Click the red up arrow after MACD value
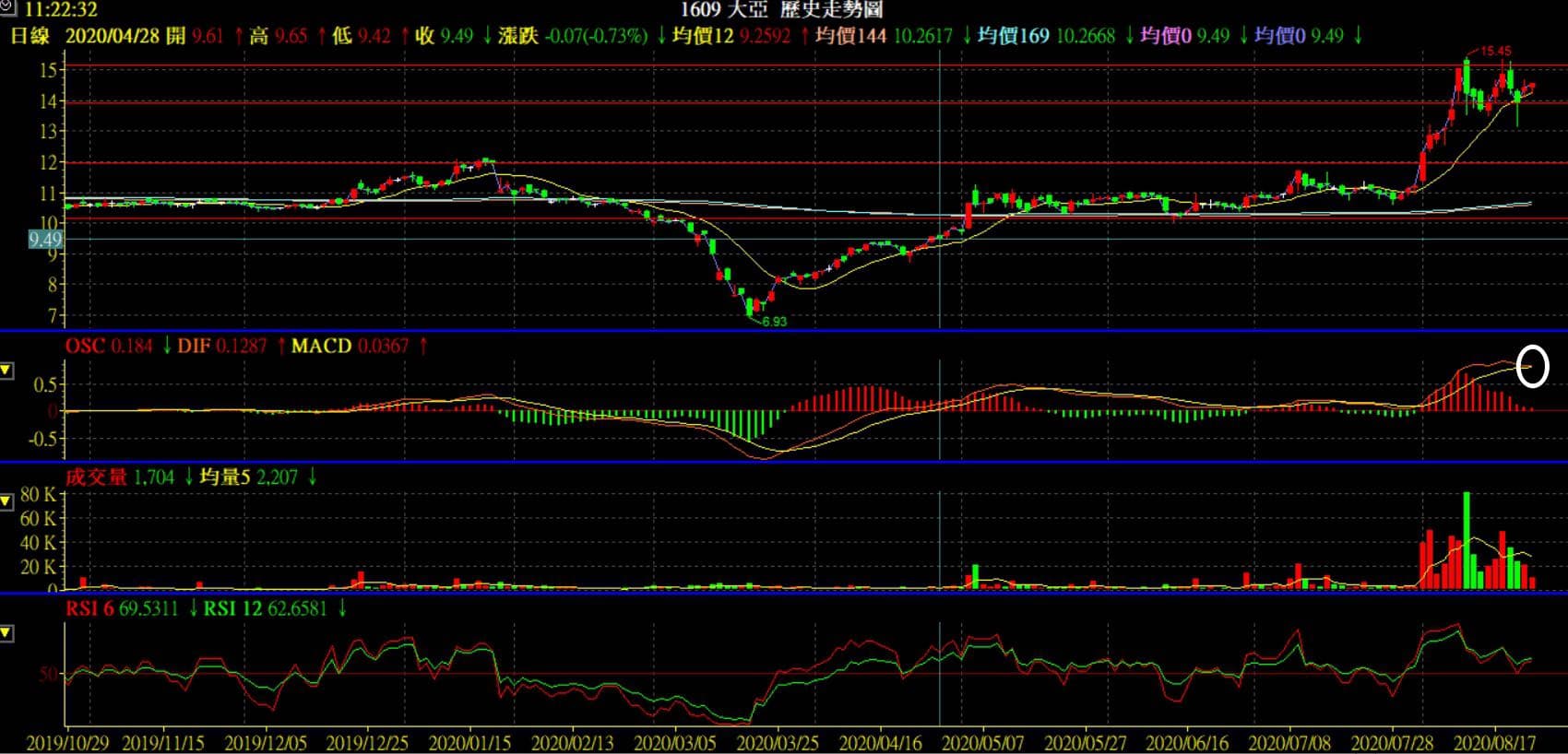 tap(423, 347)
